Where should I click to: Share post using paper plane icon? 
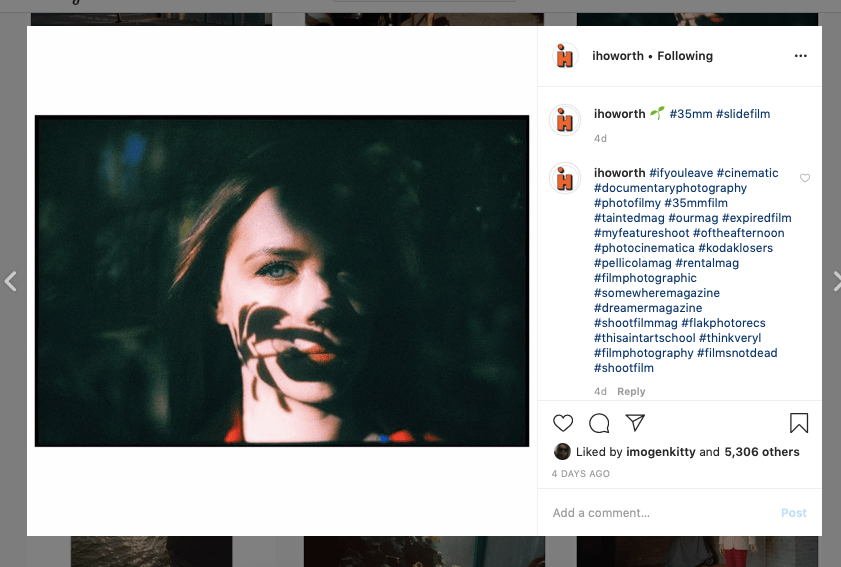point(635,422)
